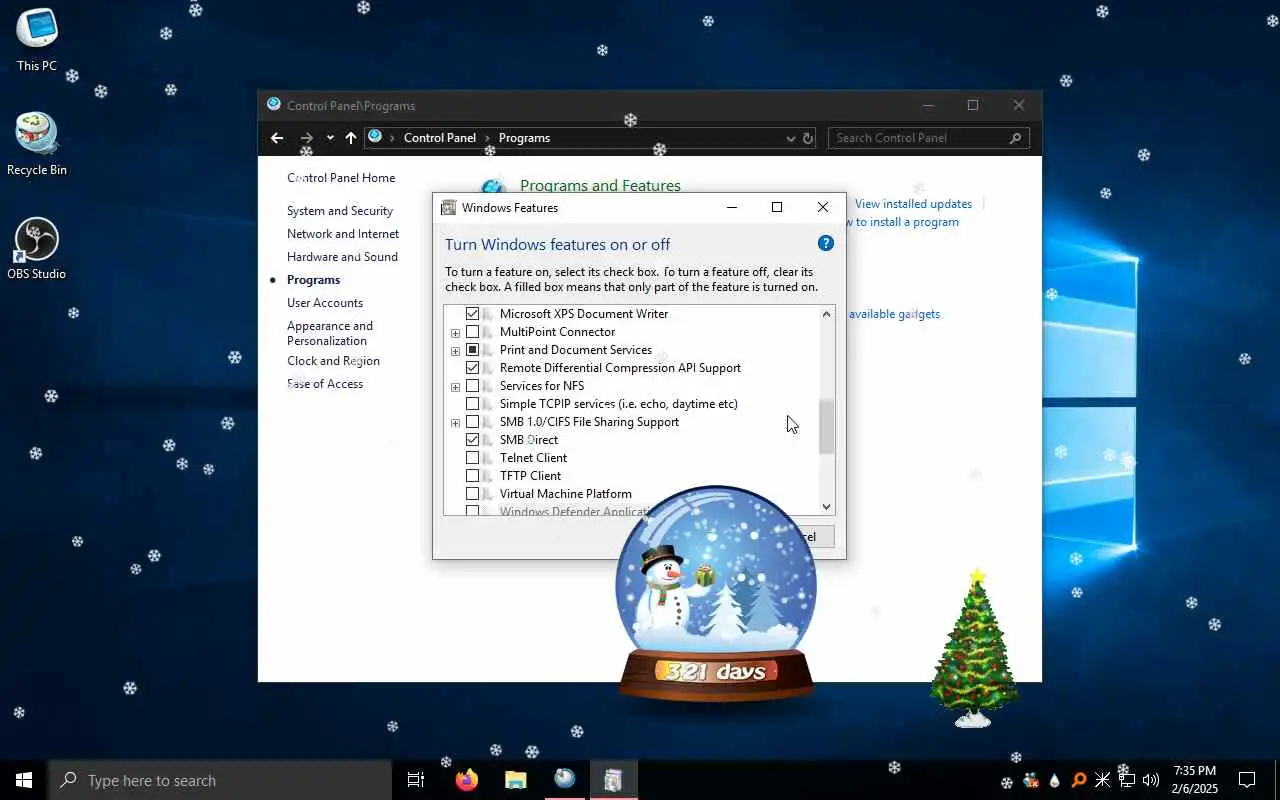Click the chevron after Control Panel breadcrumb
The height and width of the screenshot is (800, 1280).
pyautogui.click(x=488, y=138)
